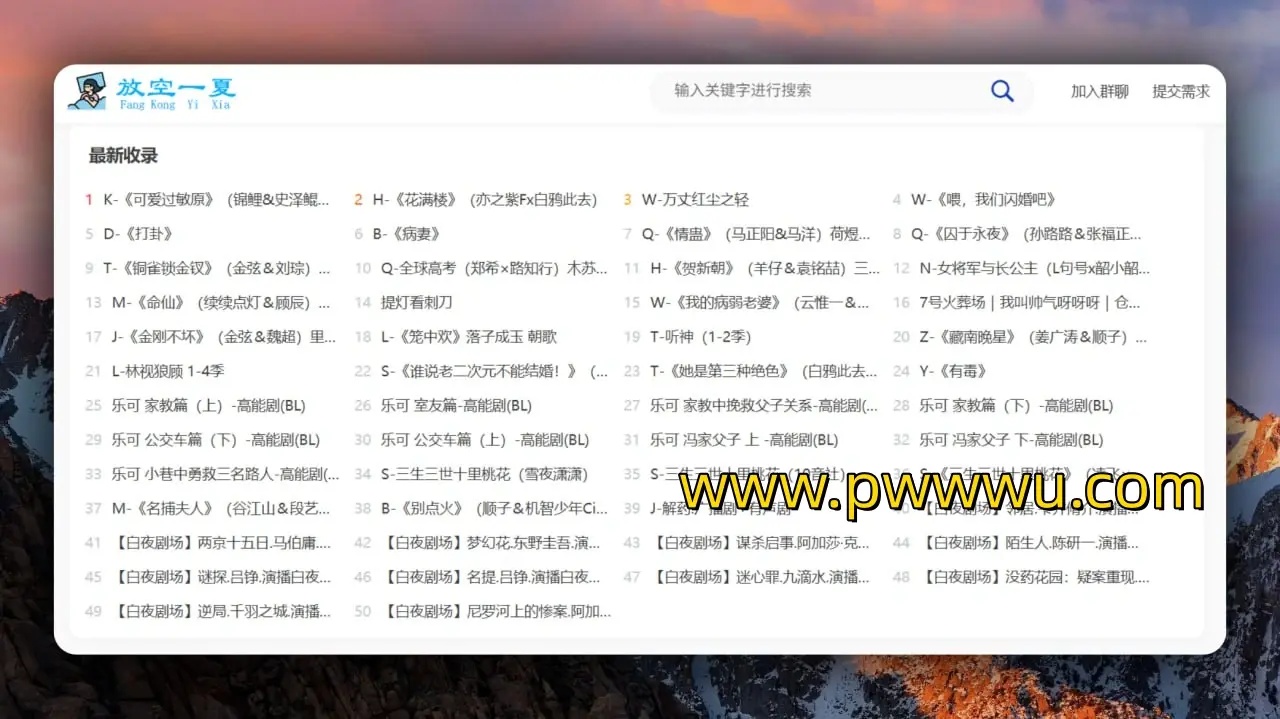Open the 提交需求 menu link
Viewport: 1280px width, 719px height.
click(1180, 91)
